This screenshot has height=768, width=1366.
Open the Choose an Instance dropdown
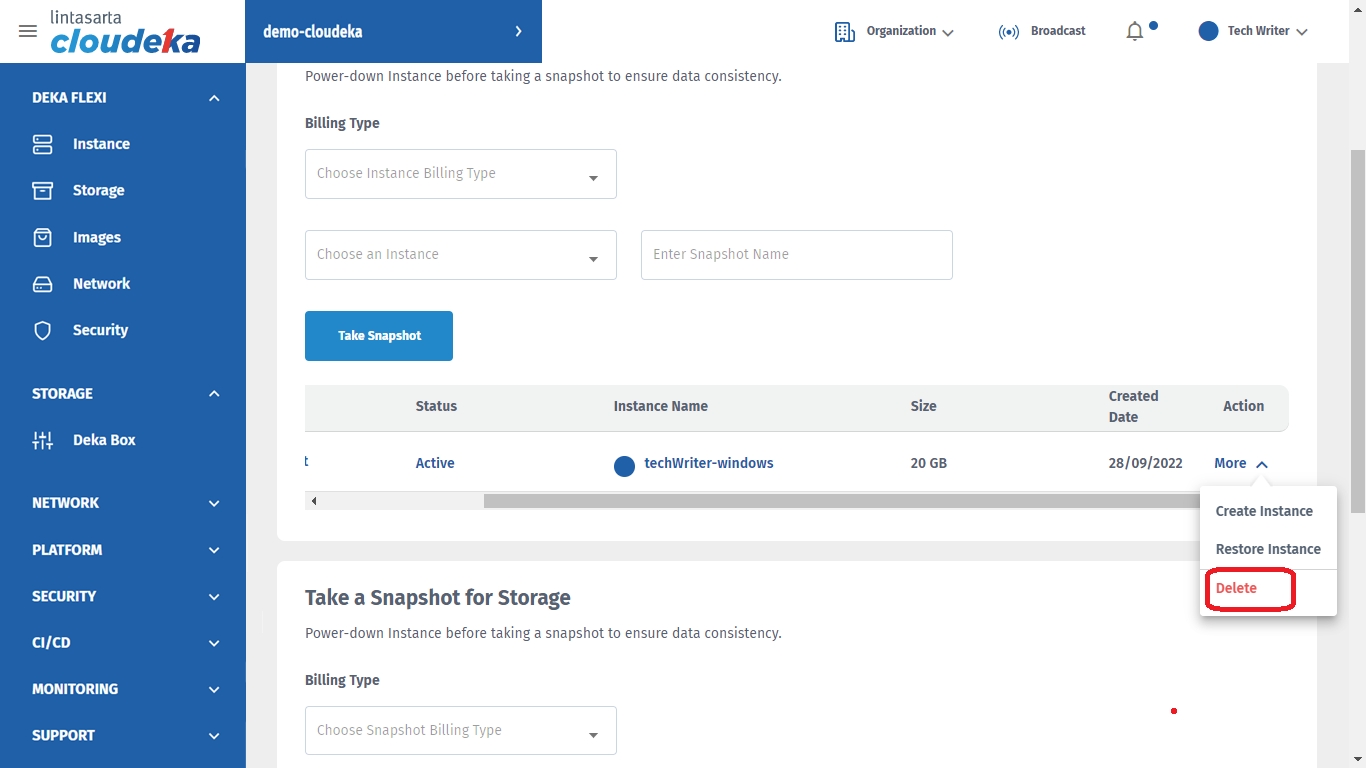[460, 255]
